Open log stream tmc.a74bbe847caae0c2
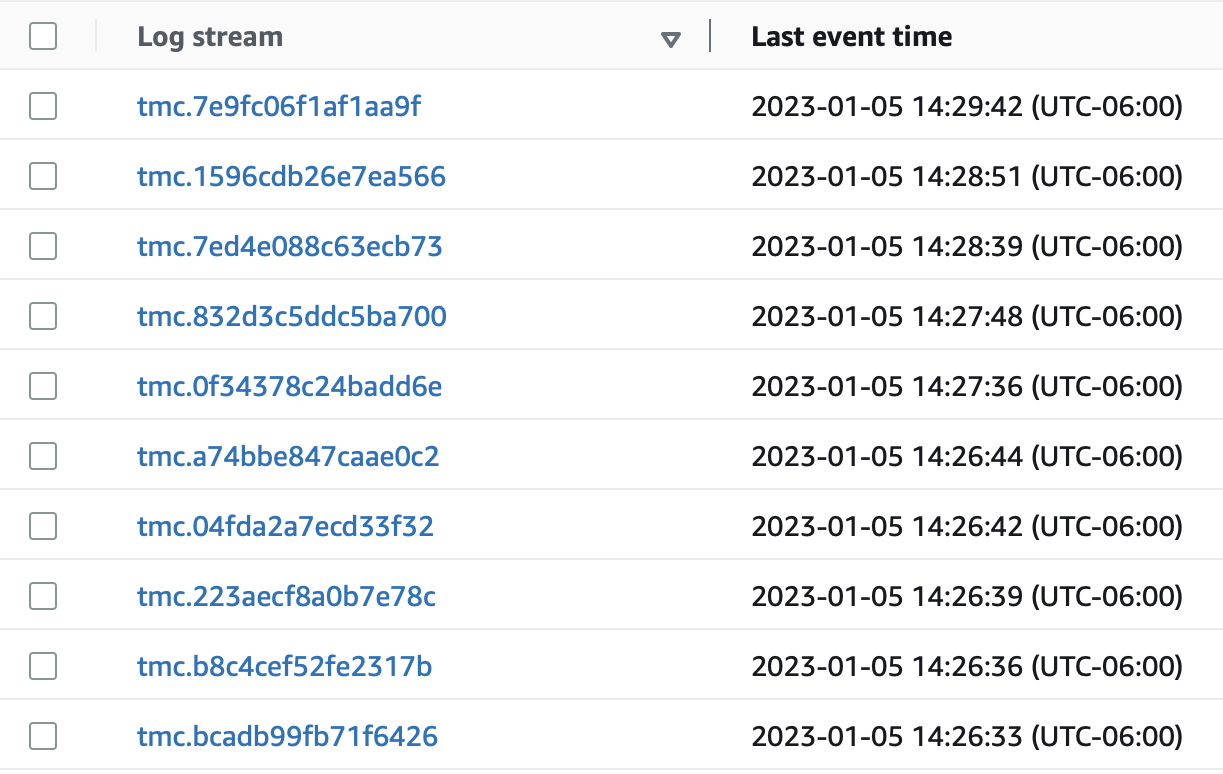Image resolution: width=1223 pixels, height=774 pixels. point(288,455)
